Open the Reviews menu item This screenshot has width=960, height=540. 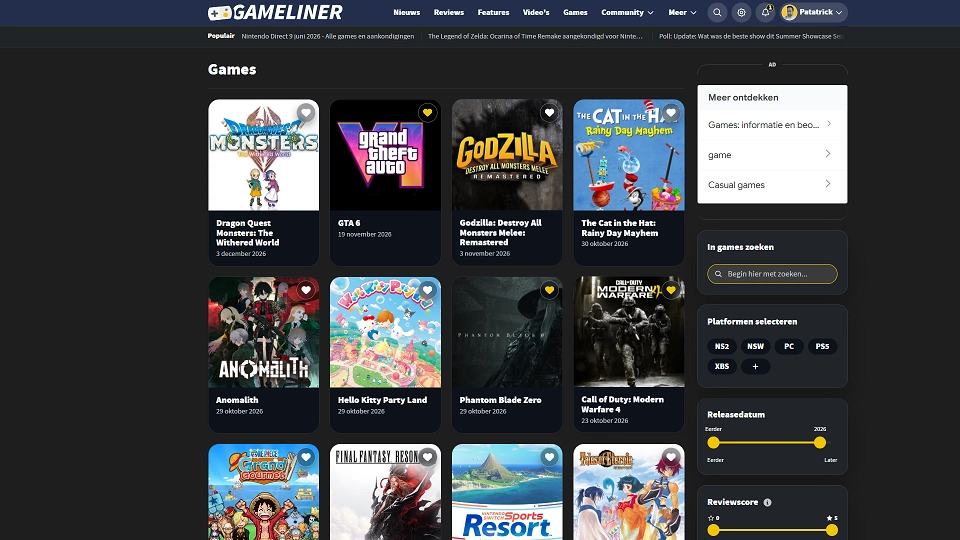(x=449, y=12)
